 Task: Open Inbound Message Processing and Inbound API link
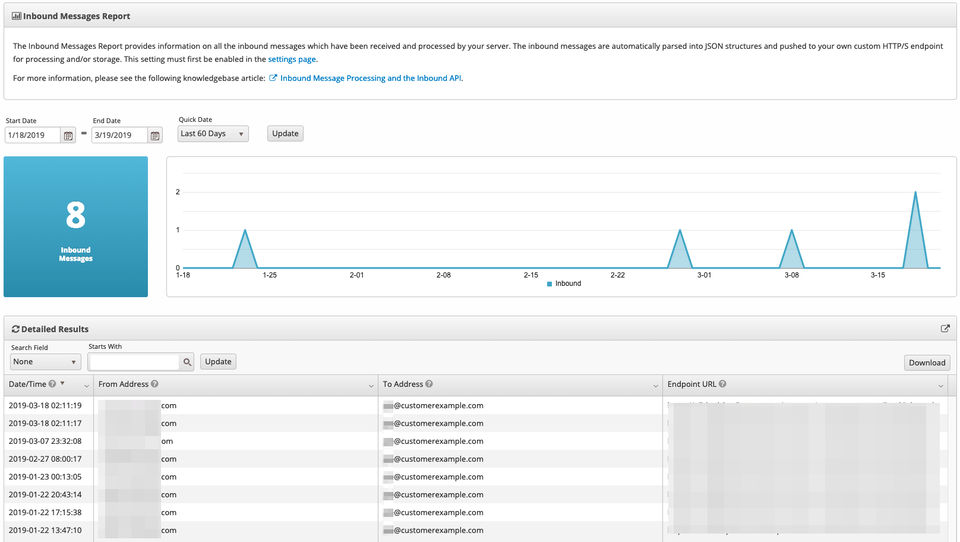click(x=370, y=78)
